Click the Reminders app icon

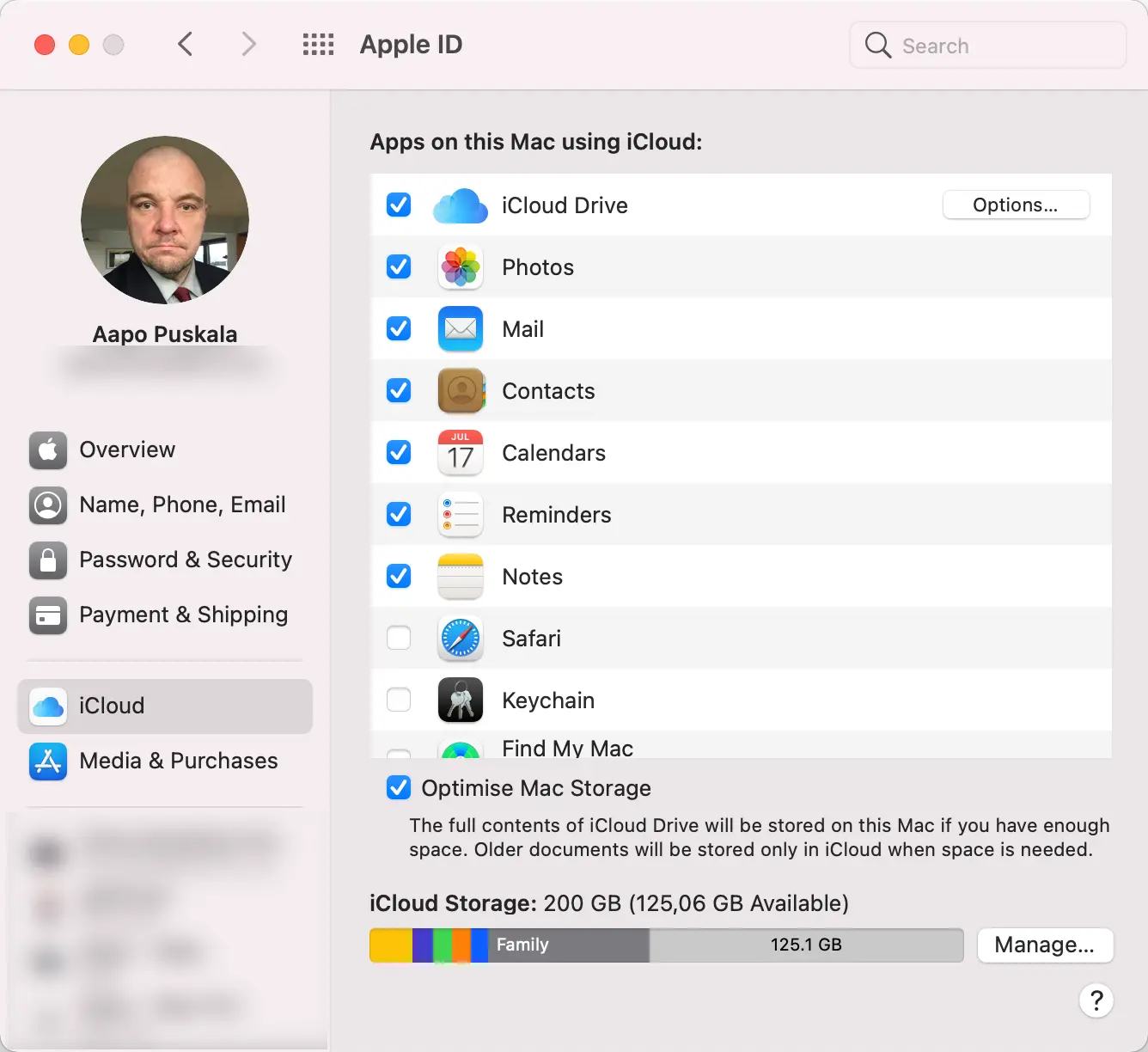pyautogui.click(x=461, y=515)
